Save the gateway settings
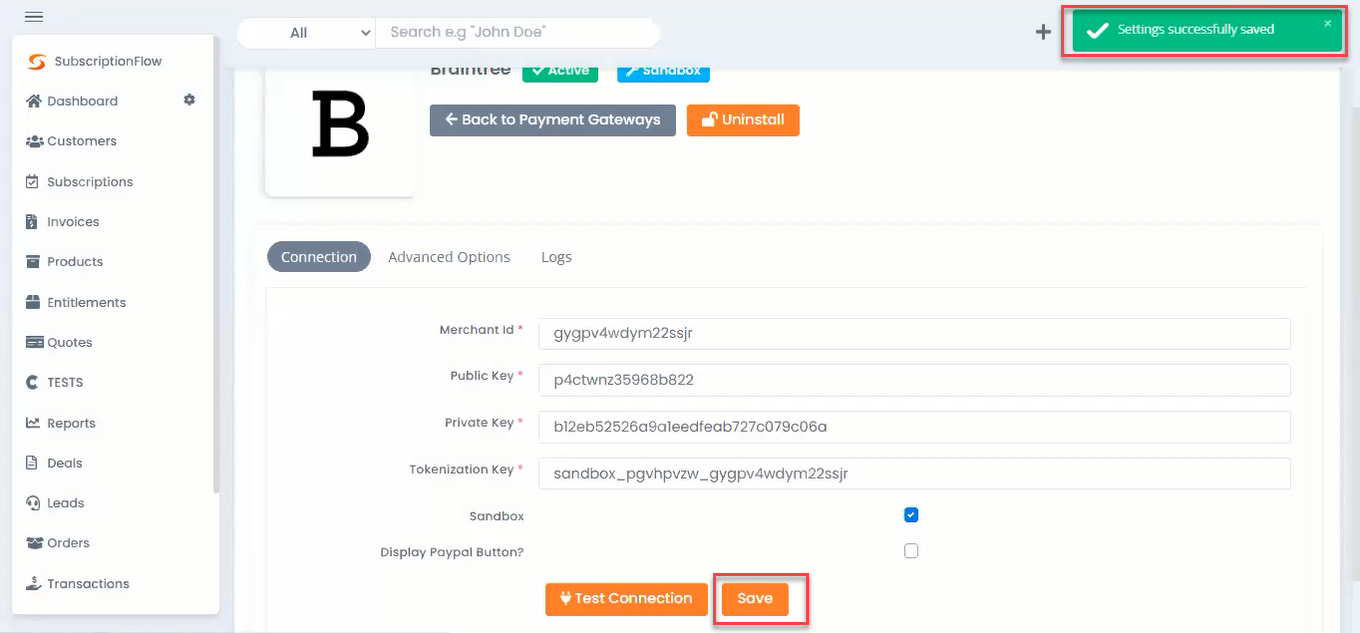 coord(755,599)
